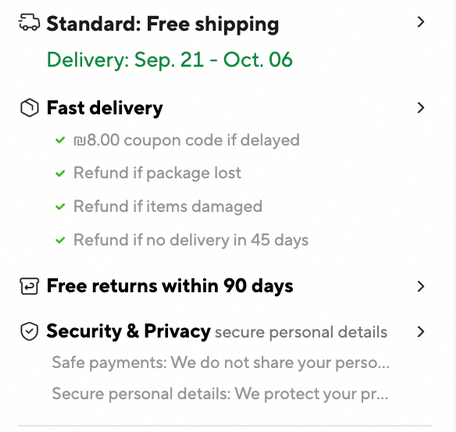456x432 pixels.
Task: Expand Standard Free shipping chevron arrow
Action: pos(421,22)
